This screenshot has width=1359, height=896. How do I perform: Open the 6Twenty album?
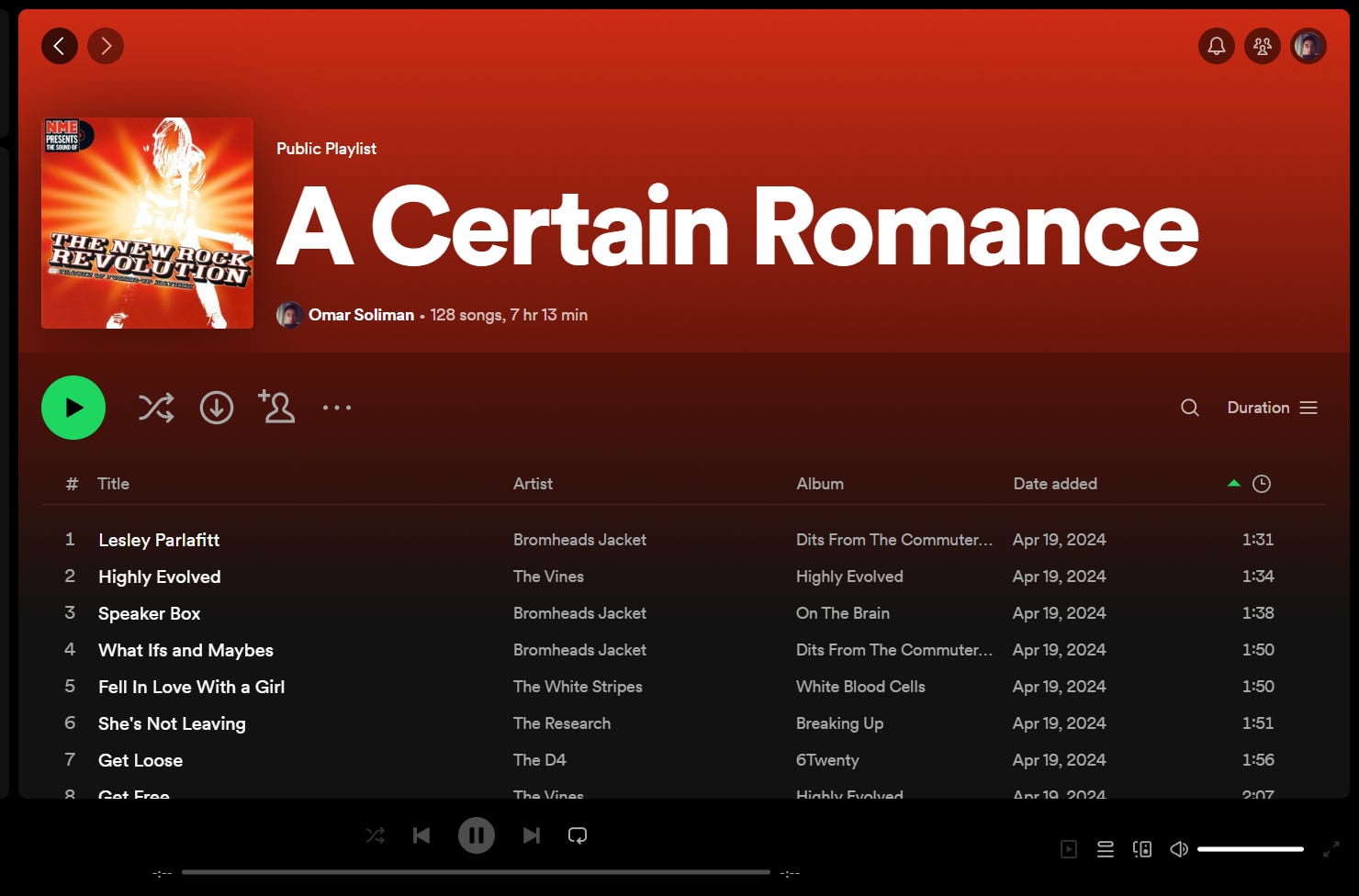(x=827, y=760)
